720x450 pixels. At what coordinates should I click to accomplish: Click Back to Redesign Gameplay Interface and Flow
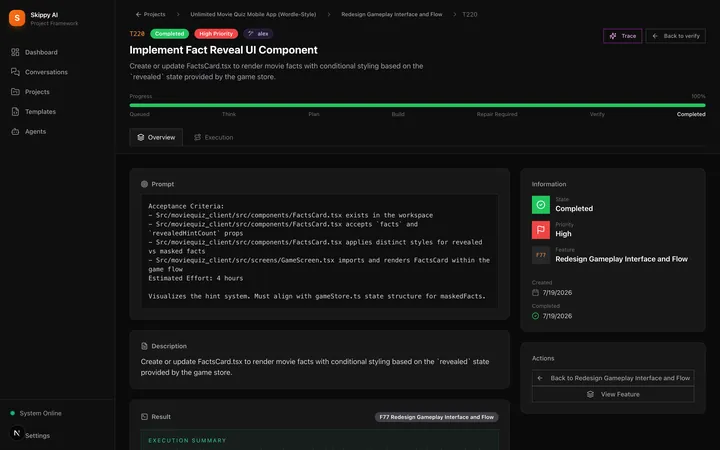pyautogui.click(x=613, y=378)
